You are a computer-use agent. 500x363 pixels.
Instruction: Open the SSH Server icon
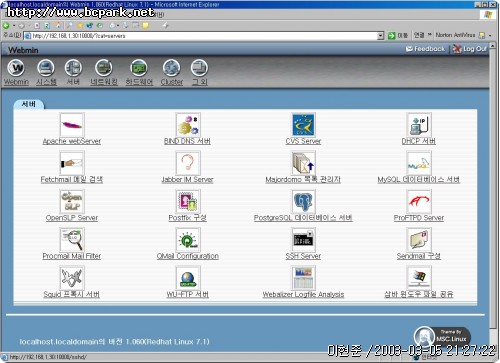[x=303, y=240]
